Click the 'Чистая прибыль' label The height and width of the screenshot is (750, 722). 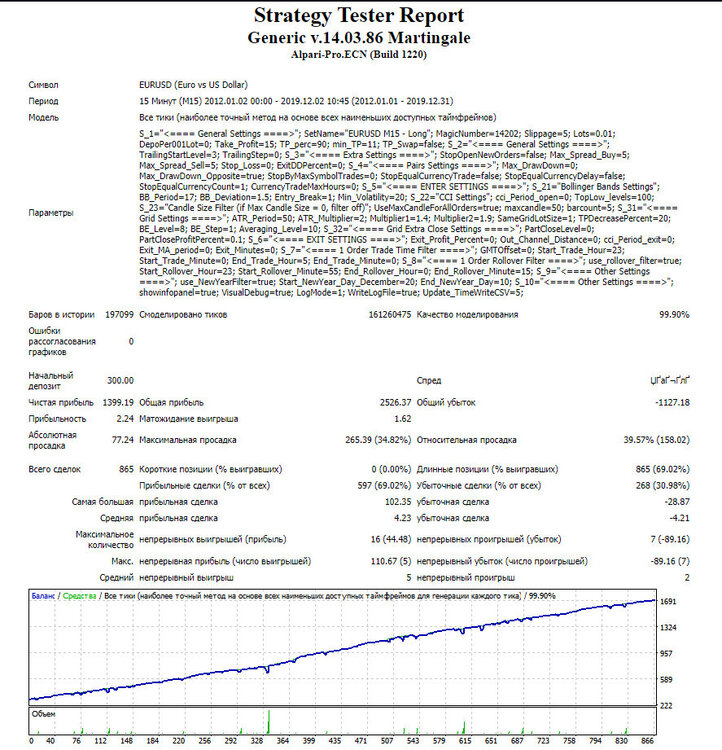click(x=61, y=402)
